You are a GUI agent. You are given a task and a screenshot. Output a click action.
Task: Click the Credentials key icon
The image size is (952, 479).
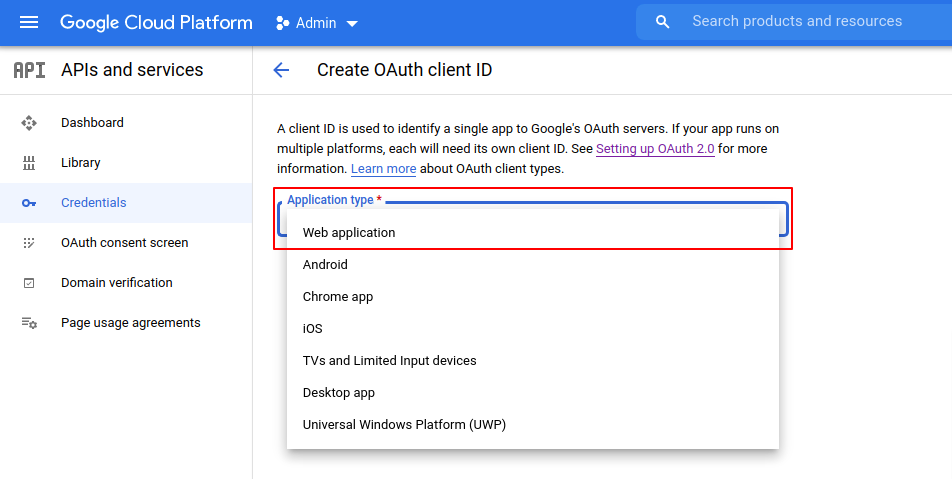[x=29, y=203]
